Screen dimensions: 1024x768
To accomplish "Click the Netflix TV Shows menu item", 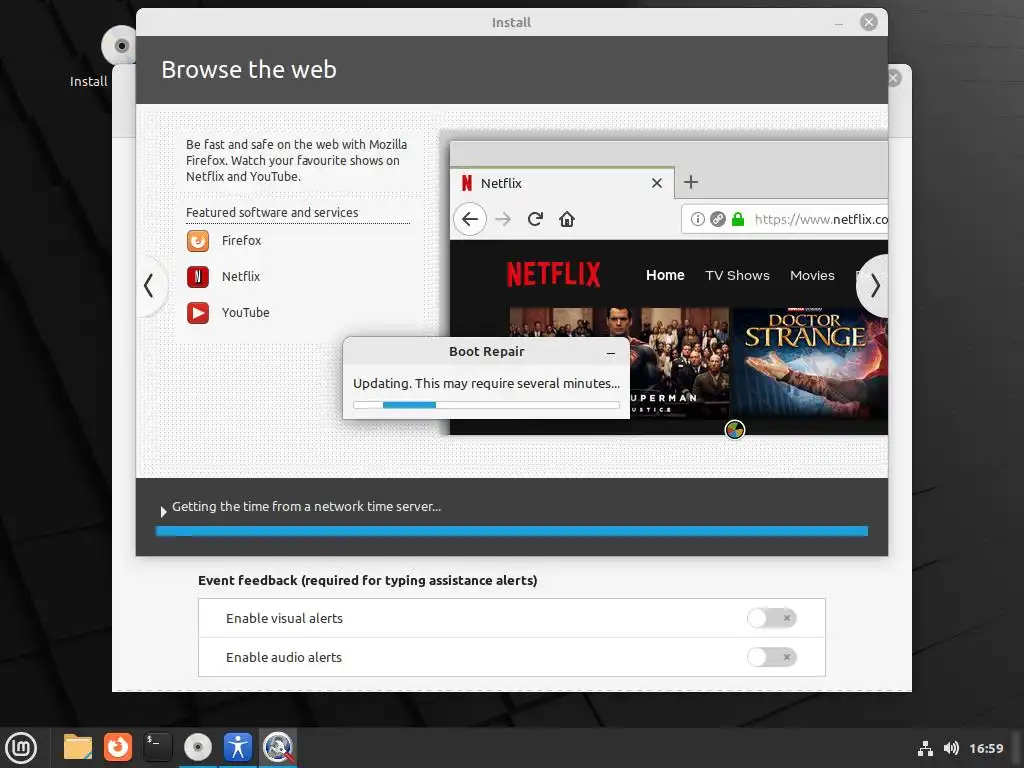I will pyautogui.click(x=737, y=276).
